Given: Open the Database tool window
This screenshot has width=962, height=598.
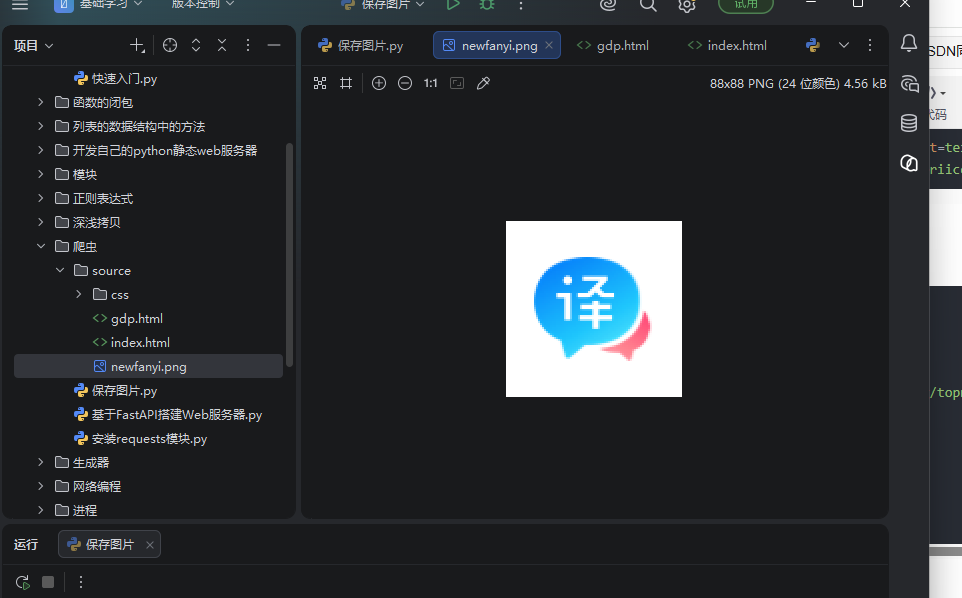Looking at the screenshot, I should [x=909, y=123].
